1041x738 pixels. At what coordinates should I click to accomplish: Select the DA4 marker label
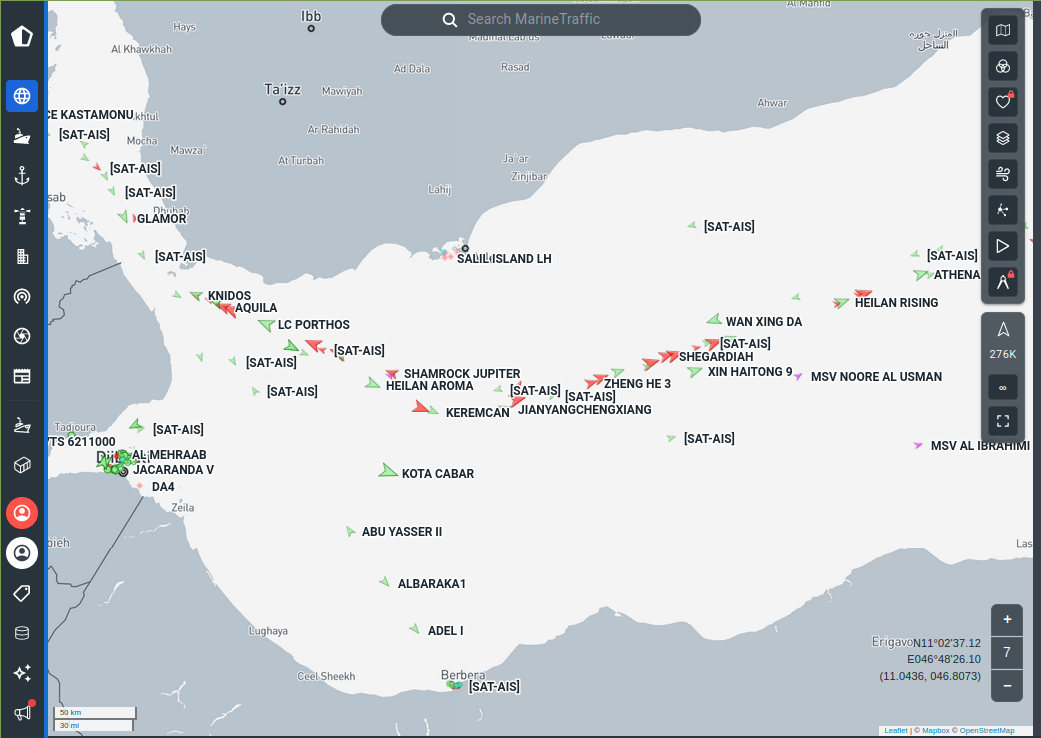point(163,487)
